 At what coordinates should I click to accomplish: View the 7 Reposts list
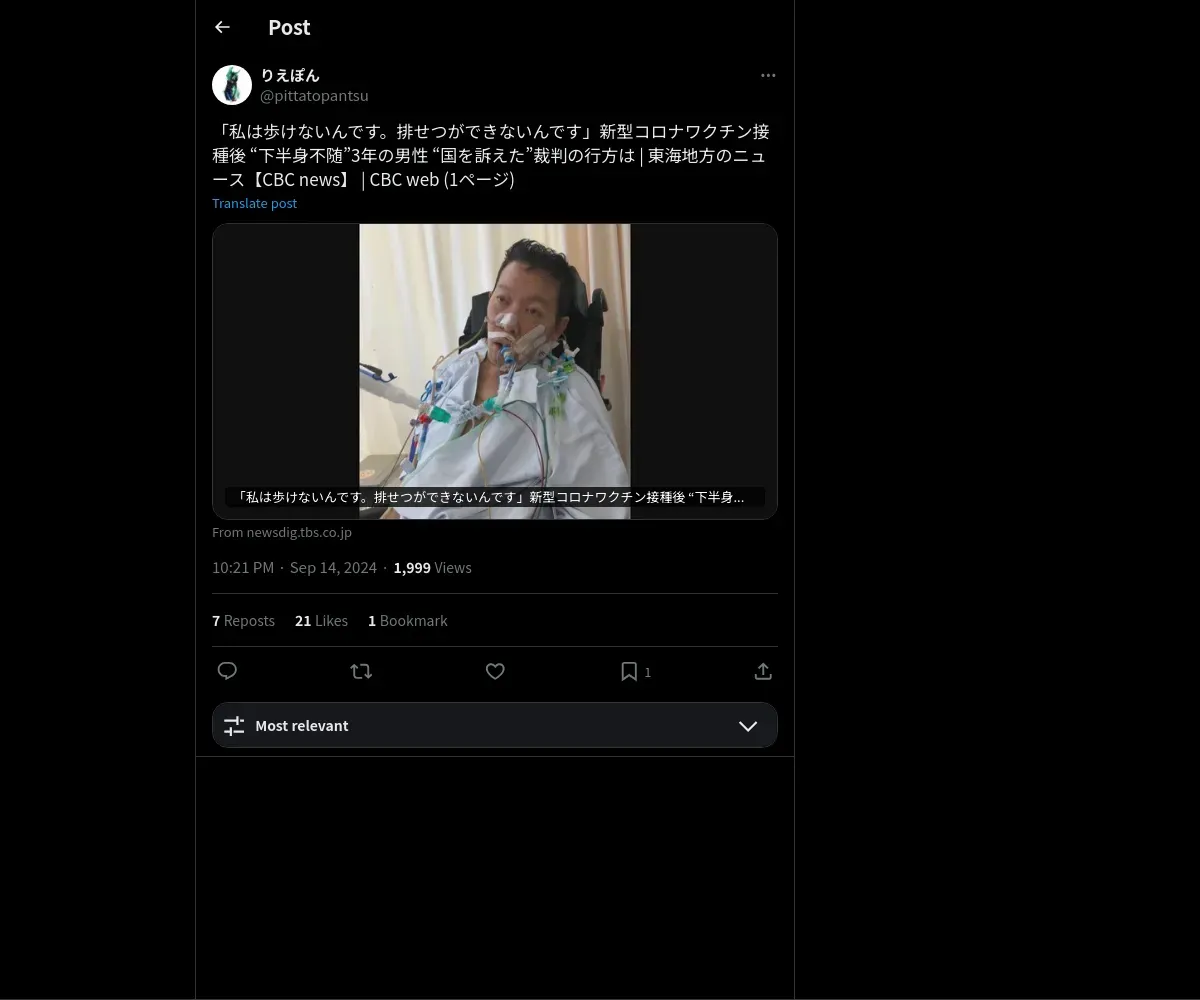pyautogui.click(x=243, y=621)
